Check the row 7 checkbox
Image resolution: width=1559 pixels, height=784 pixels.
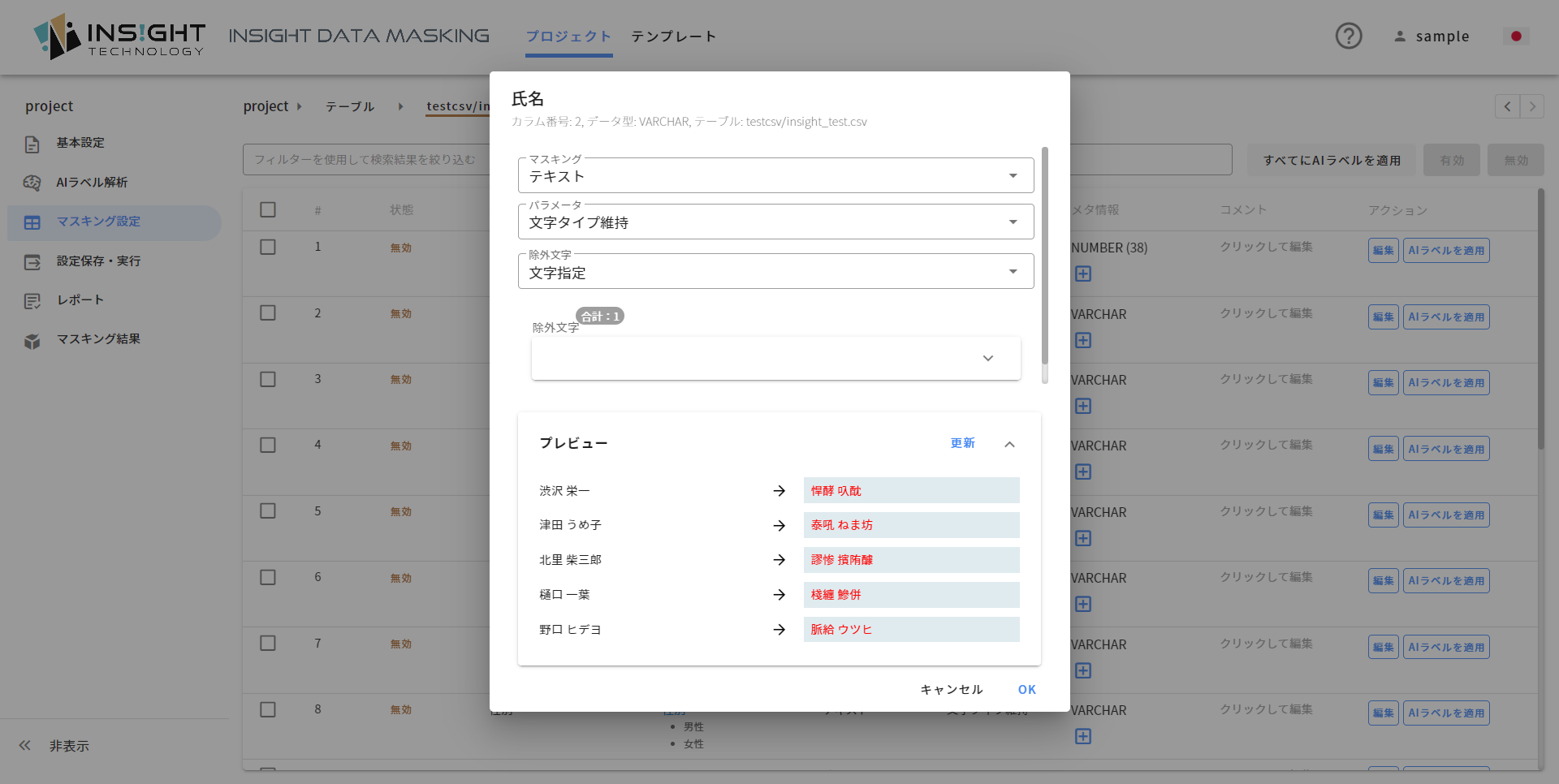(268, 644)
